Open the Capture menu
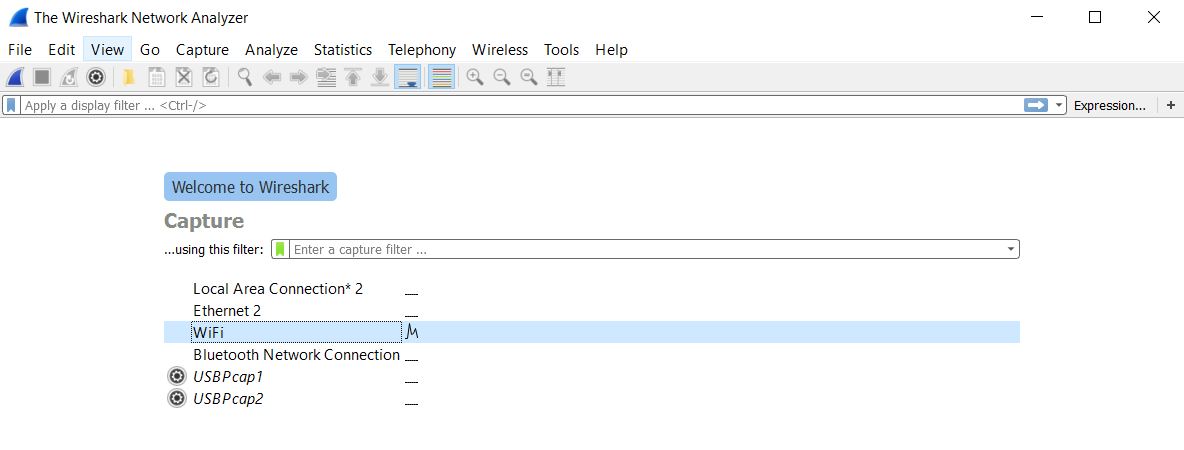This screenshot has width=1184, height=450. pyautogui.click(x=202, y=50)
